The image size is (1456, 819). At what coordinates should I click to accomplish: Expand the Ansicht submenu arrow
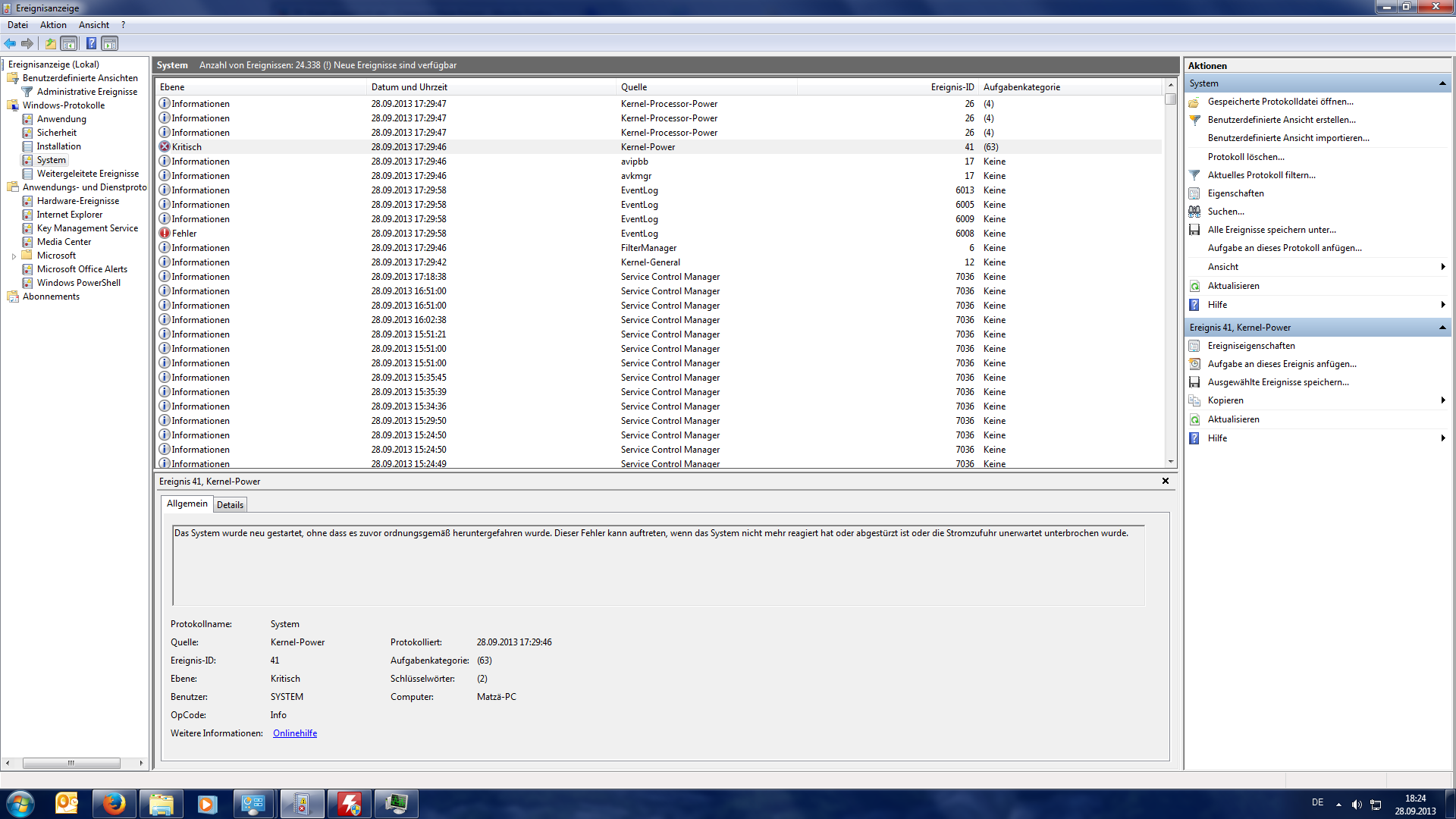click(1442, 267)
